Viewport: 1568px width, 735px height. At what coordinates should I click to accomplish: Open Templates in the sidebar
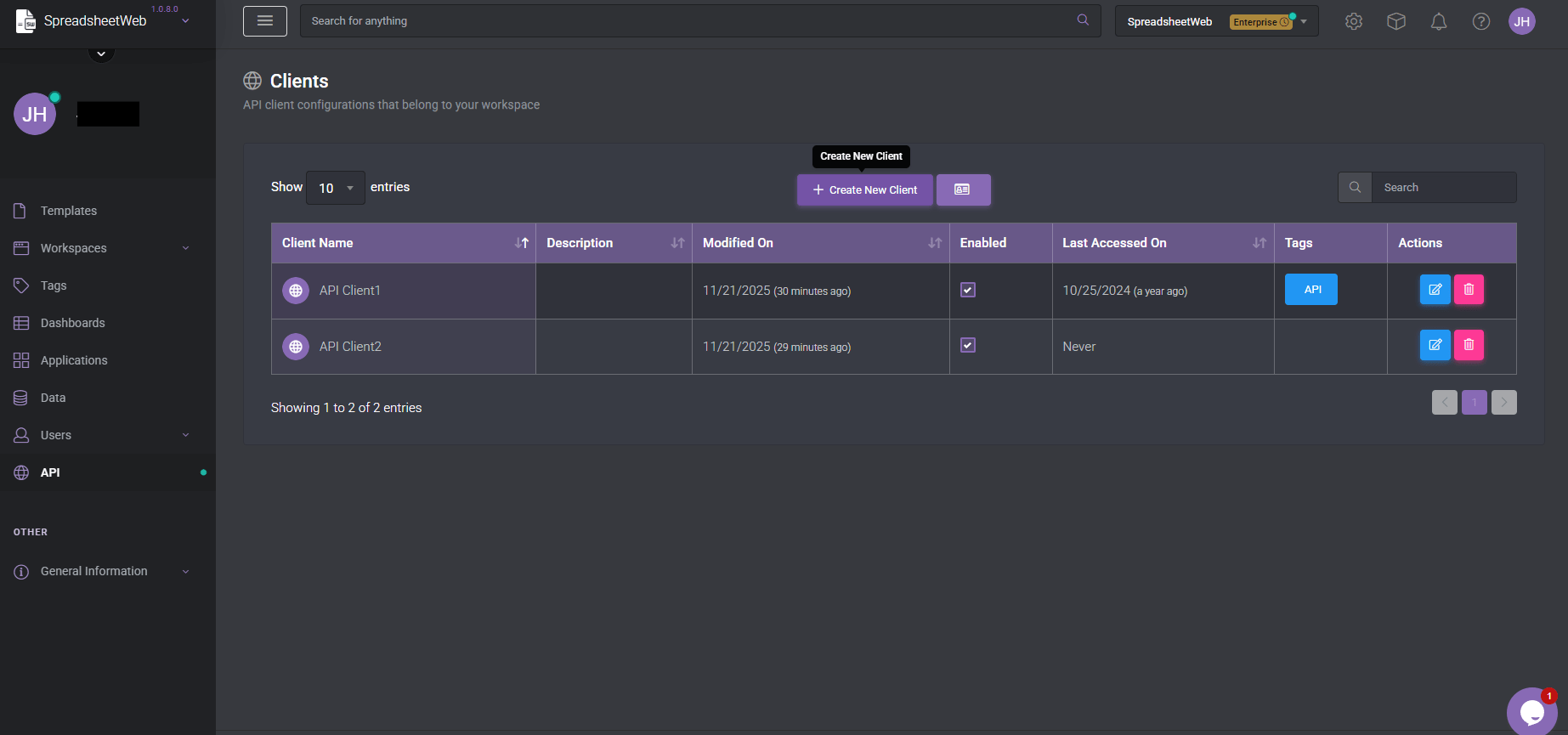tap(69, 211)
